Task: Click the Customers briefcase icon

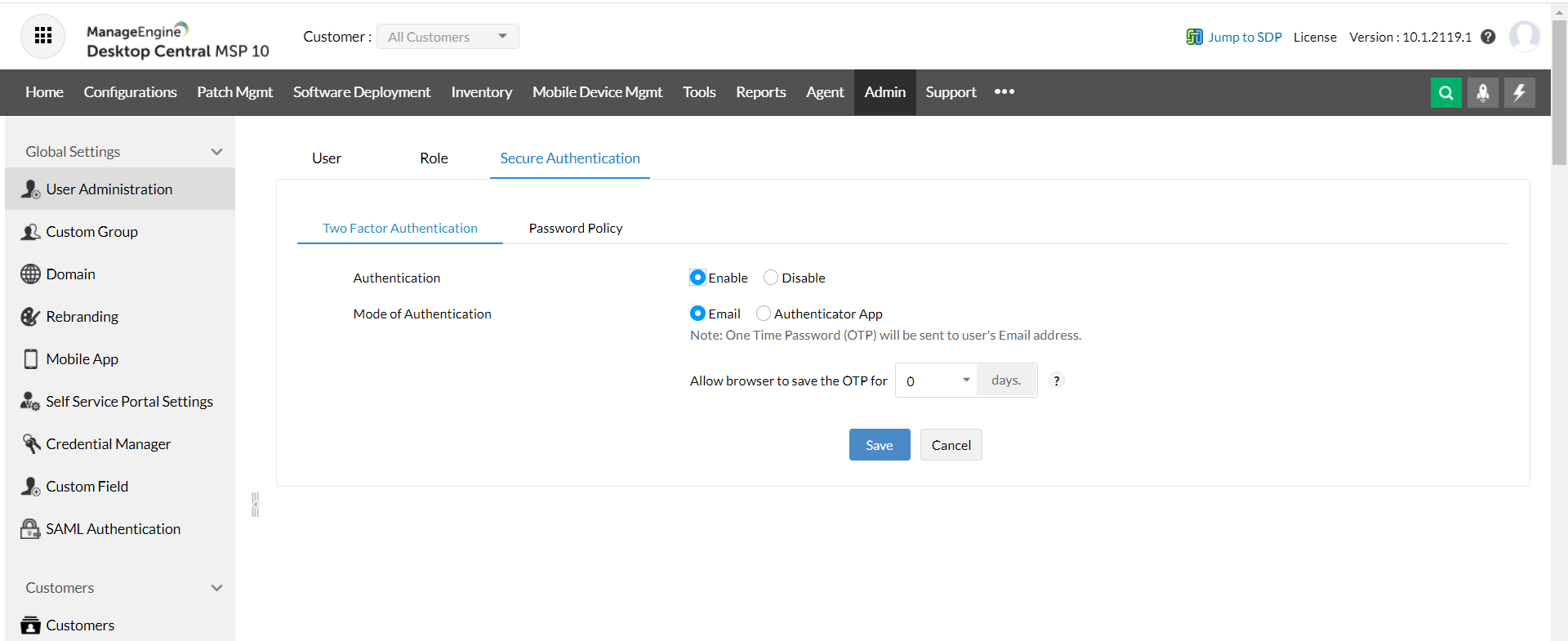Action: [30, 625]
